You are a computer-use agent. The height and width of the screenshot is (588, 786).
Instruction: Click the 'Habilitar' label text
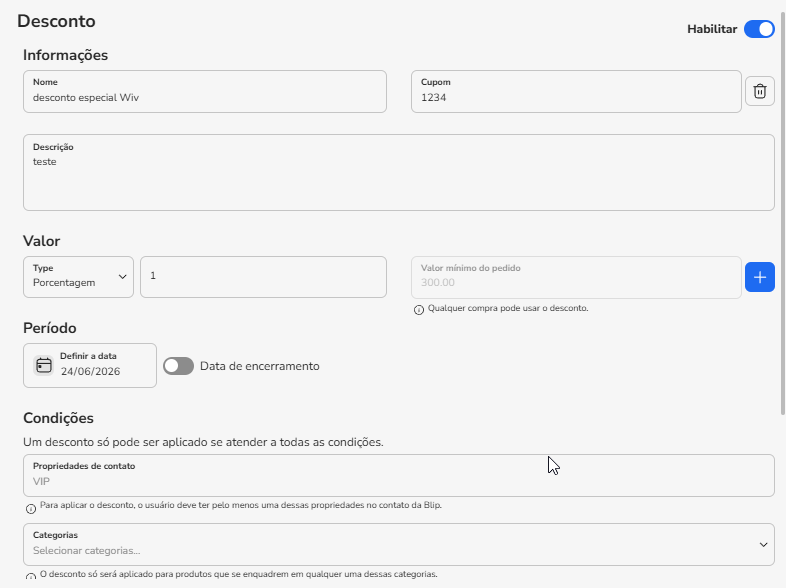712,29
